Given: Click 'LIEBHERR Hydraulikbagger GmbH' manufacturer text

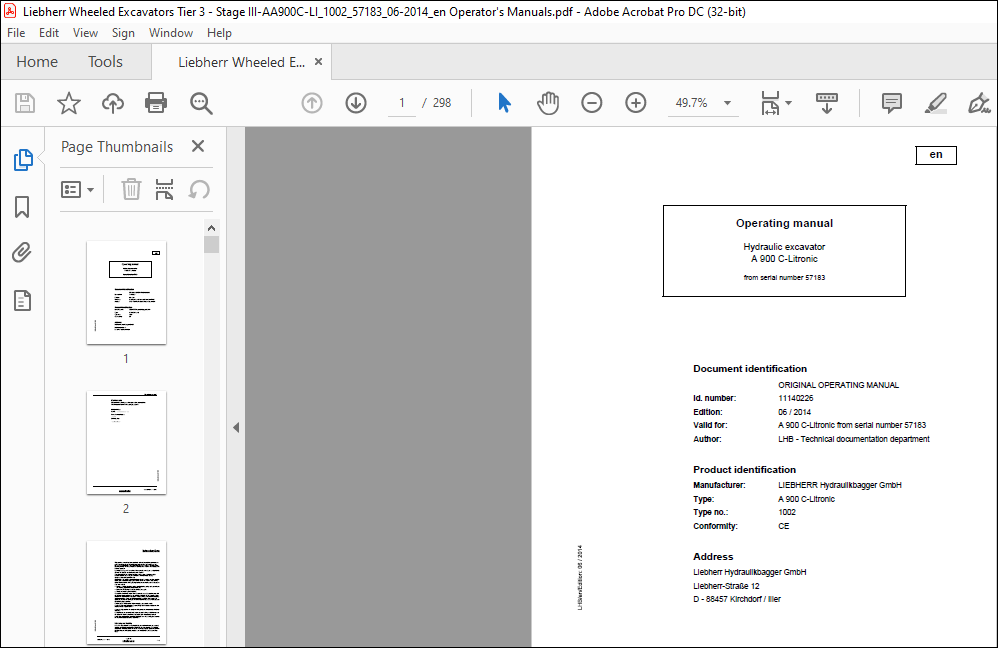Looking at the screenshot, I should 840,485.
